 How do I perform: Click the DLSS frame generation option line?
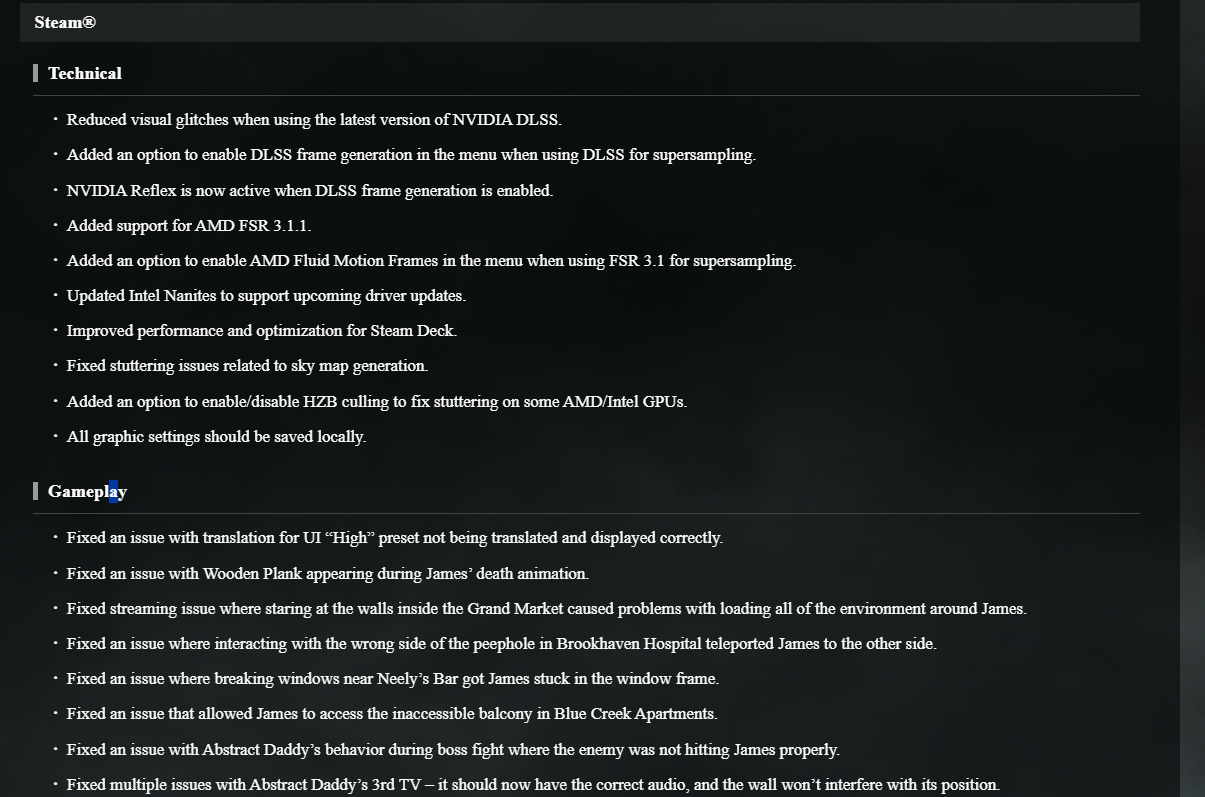click(x=411, y=155)
